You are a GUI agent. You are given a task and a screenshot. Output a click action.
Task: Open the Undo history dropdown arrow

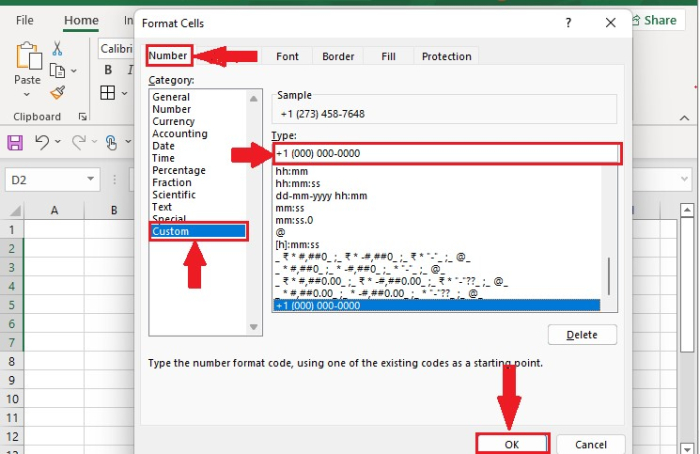pyautogui.click(x=58, y=142)
